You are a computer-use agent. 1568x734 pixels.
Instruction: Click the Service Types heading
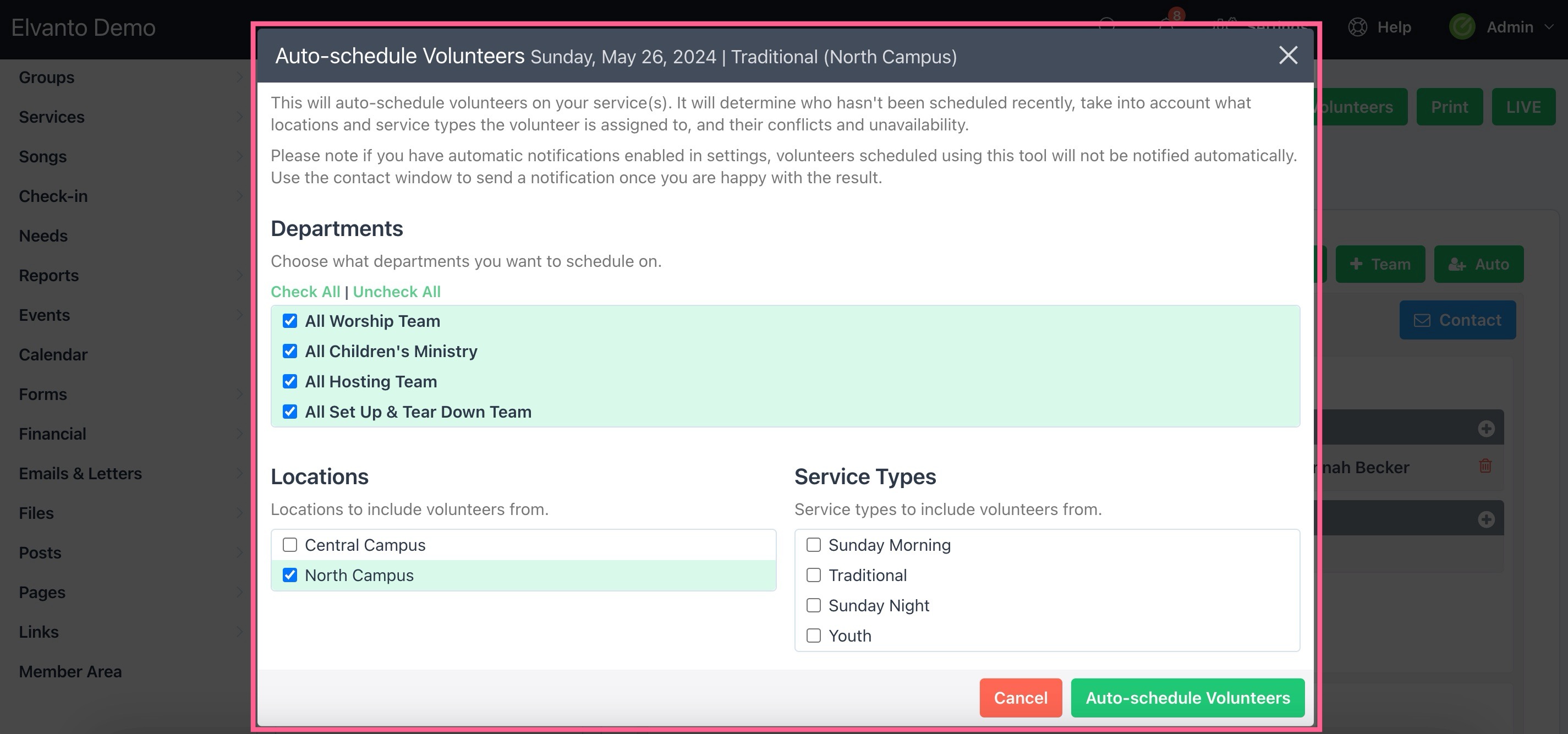[865, 476]
